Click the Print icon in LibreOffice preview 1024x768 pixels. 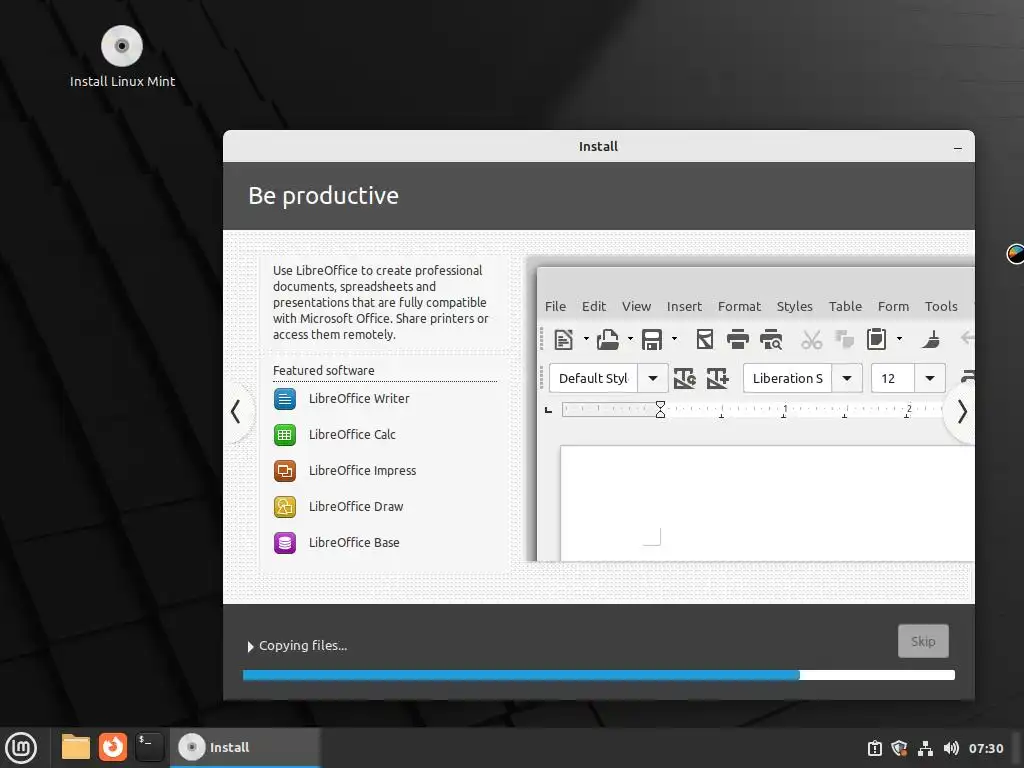tap(738, 340)
